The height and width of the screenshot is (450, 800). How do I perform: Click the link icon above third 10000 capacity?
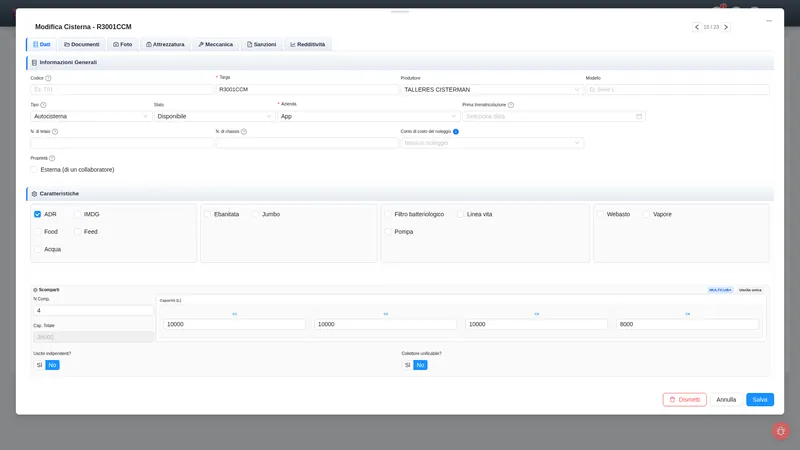[x=537, y=314]
